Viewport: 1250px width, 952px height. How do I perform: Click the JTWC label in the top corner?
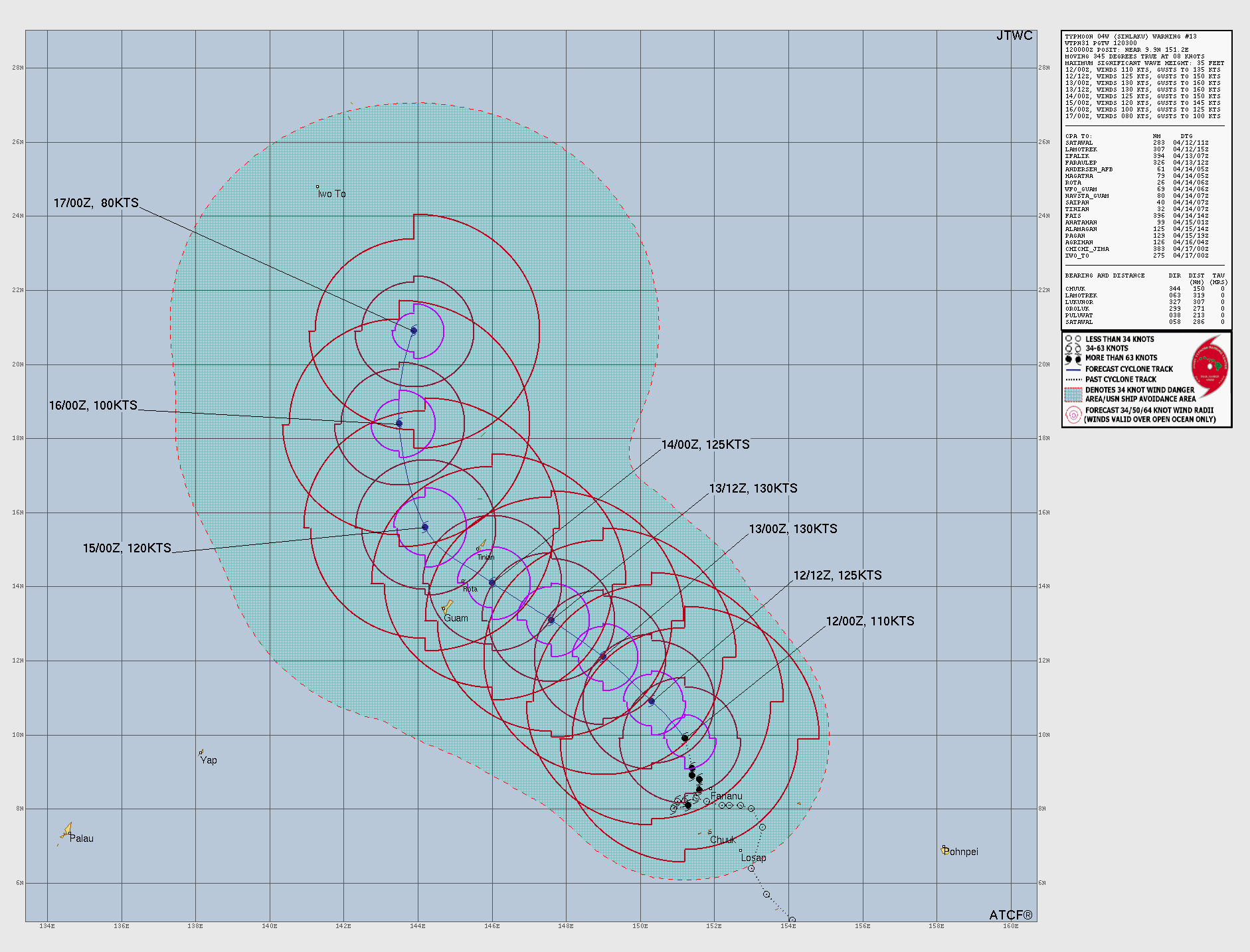coord(1014,35)
